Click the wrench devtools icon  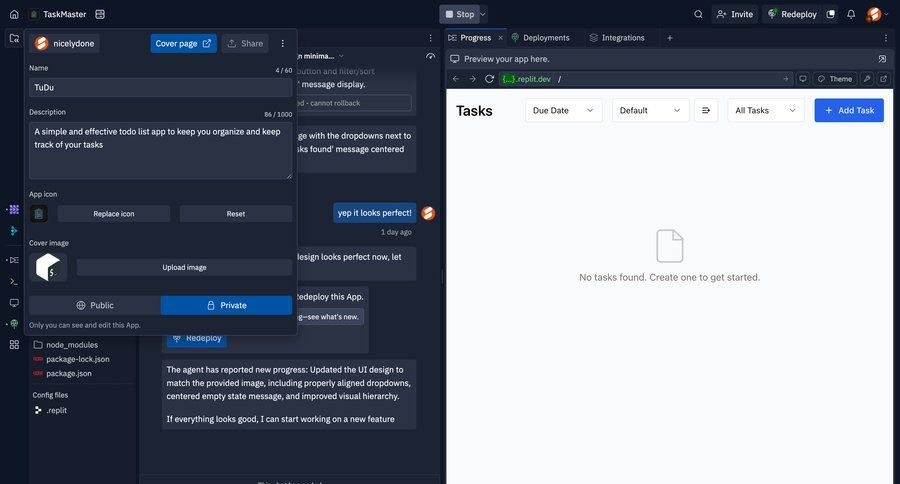tap(867, 79)
